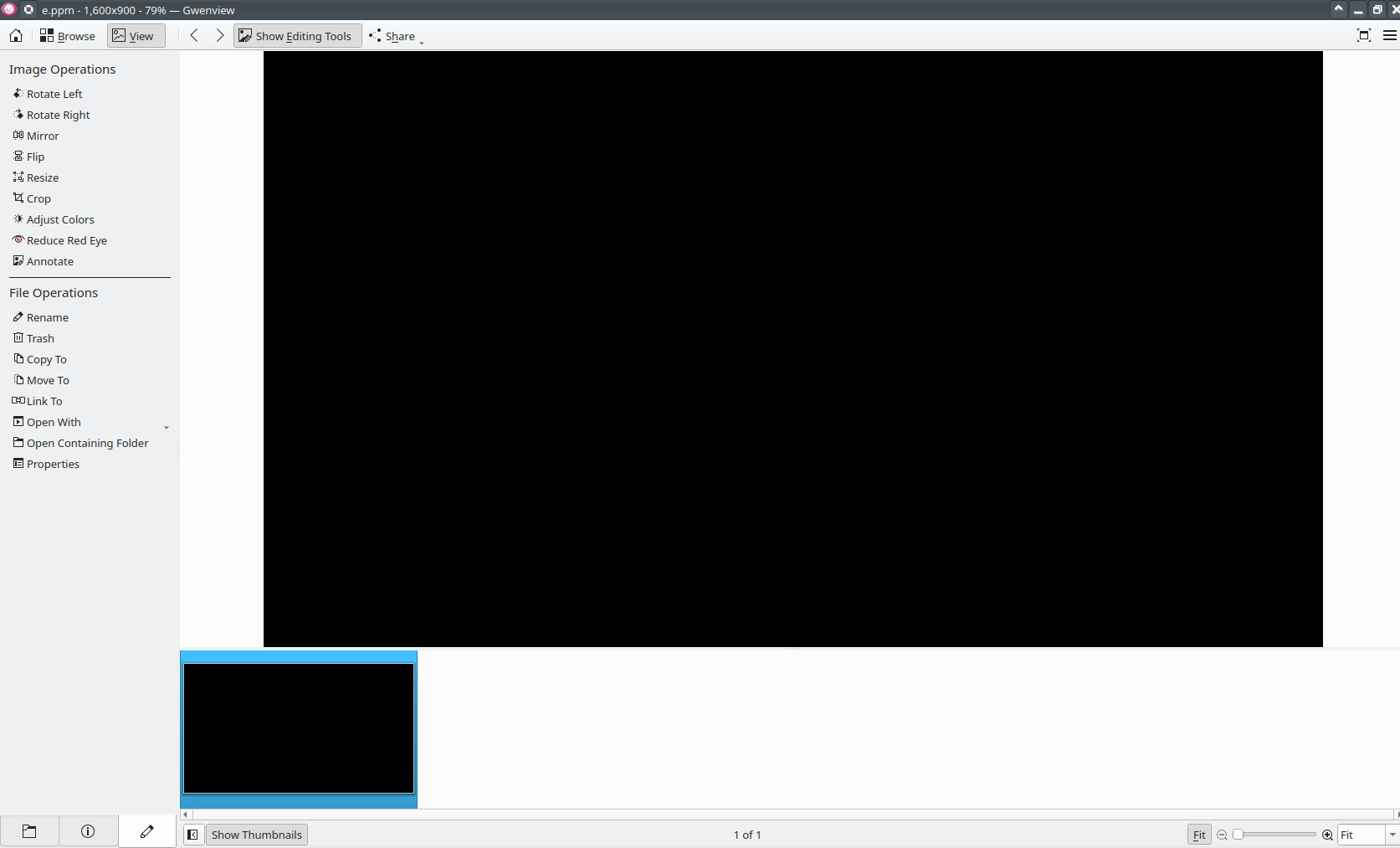Switch to Browse mode
This screenshot has height=848, width=1400.
click(68, 35)
